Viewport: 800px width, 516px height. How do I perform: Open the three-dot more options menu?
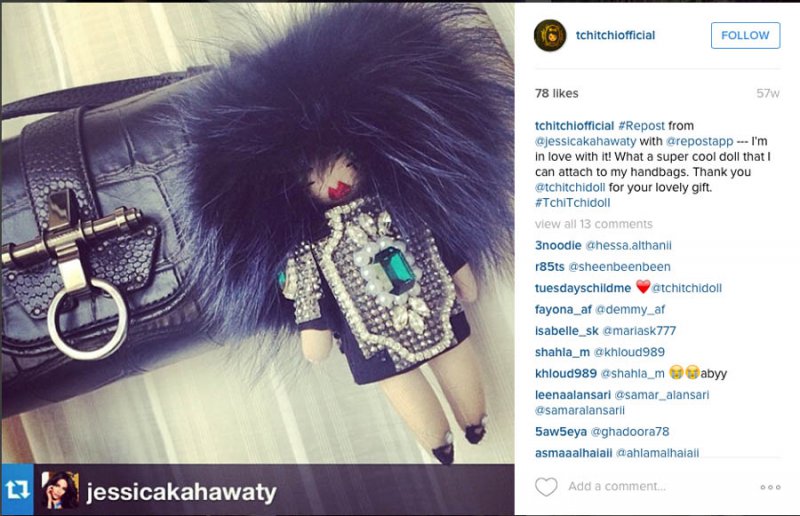coord(770,487)
